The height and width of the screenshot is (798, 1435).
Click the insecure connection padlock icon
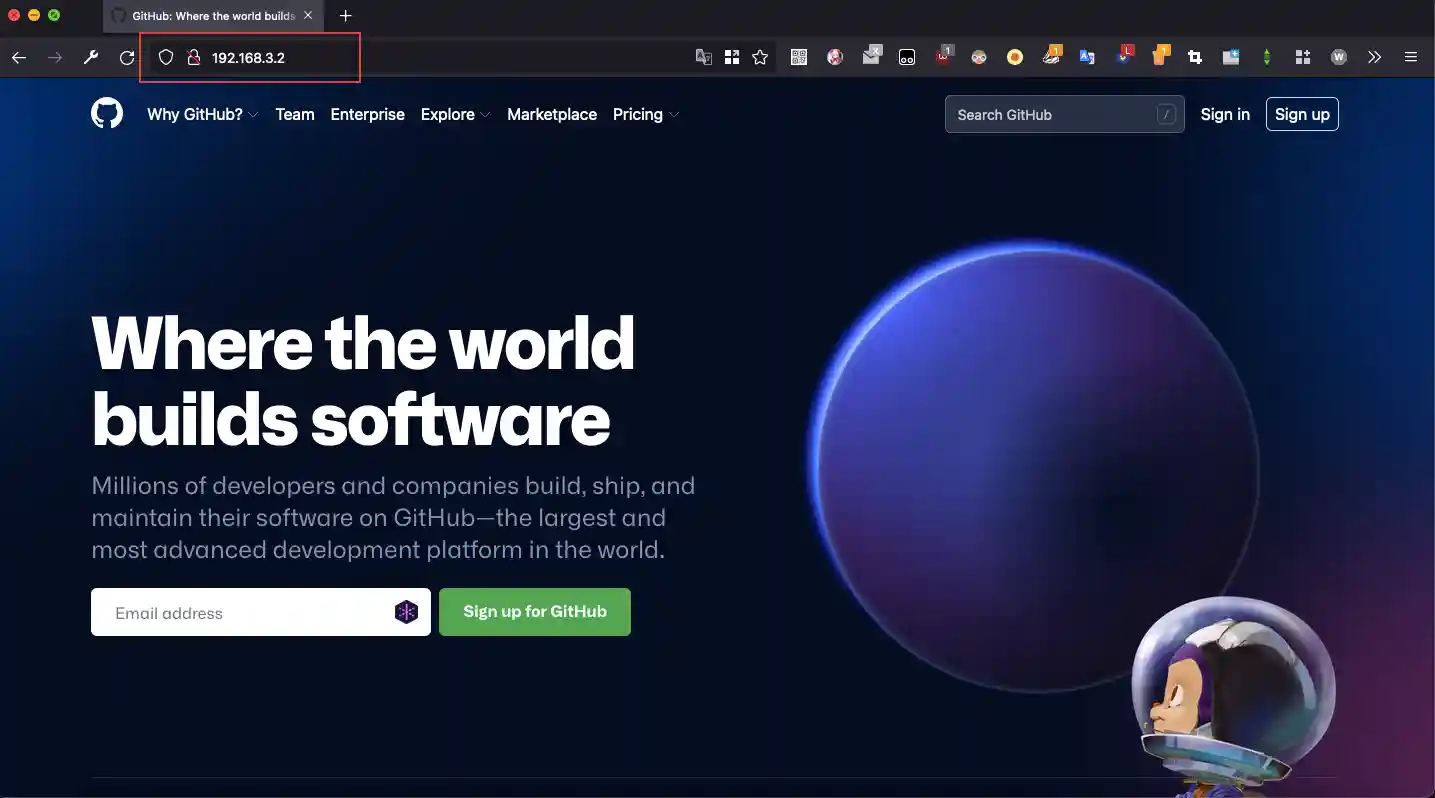pos(194,58)
